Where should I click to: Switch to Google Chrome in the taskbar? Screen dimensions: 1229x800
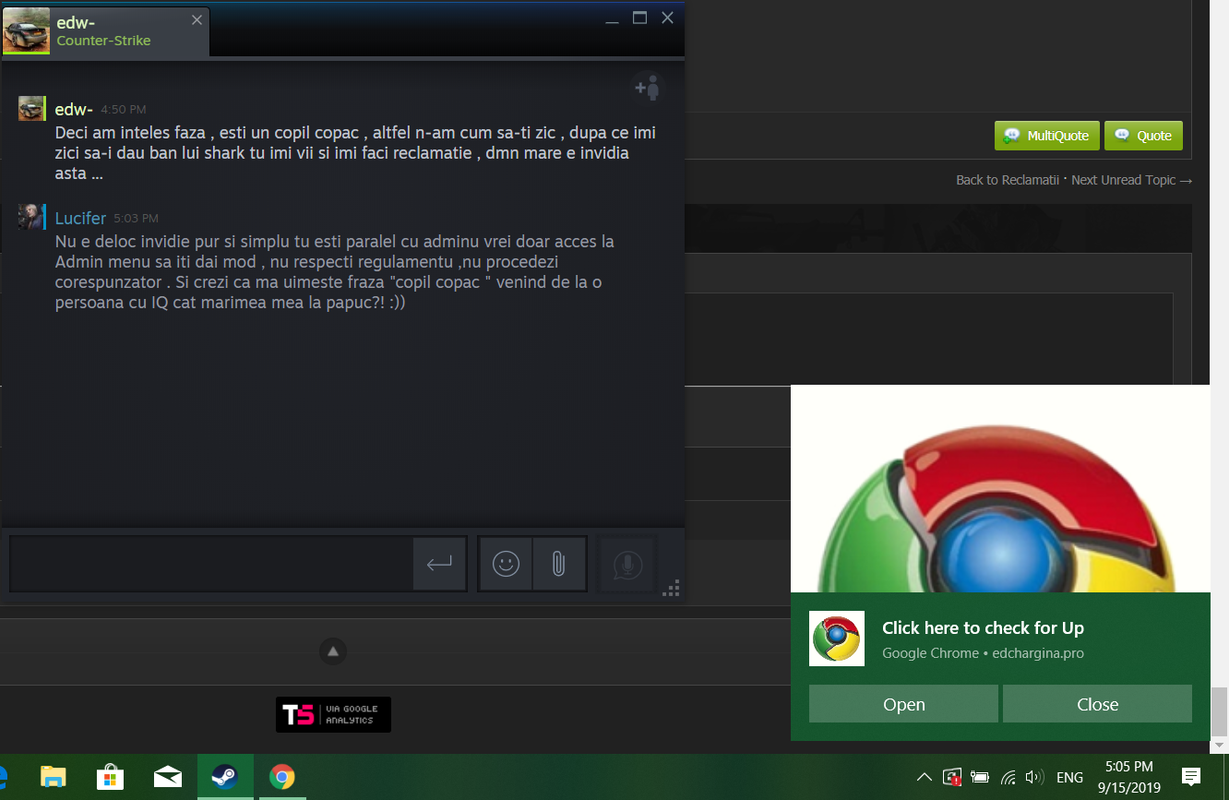[282, 777]
